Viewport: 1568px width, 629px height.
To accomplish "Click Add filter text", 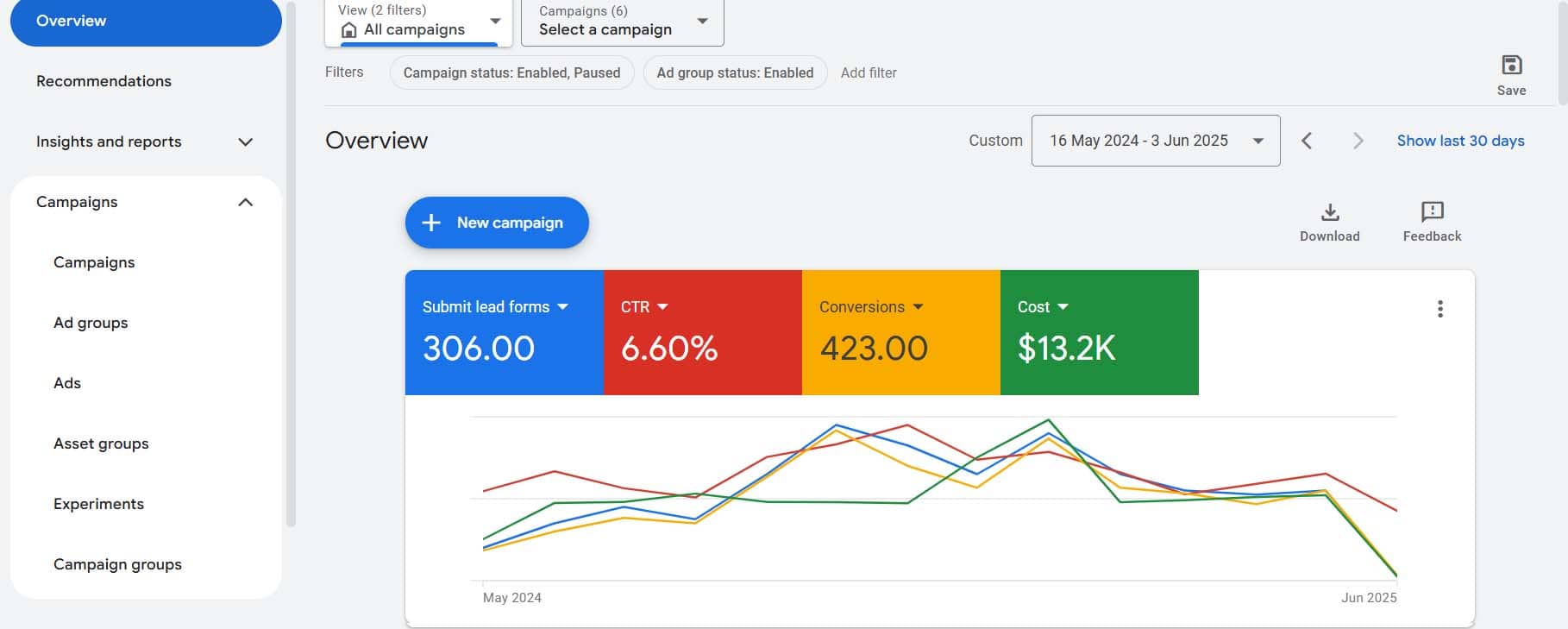I will pos(869,73).
